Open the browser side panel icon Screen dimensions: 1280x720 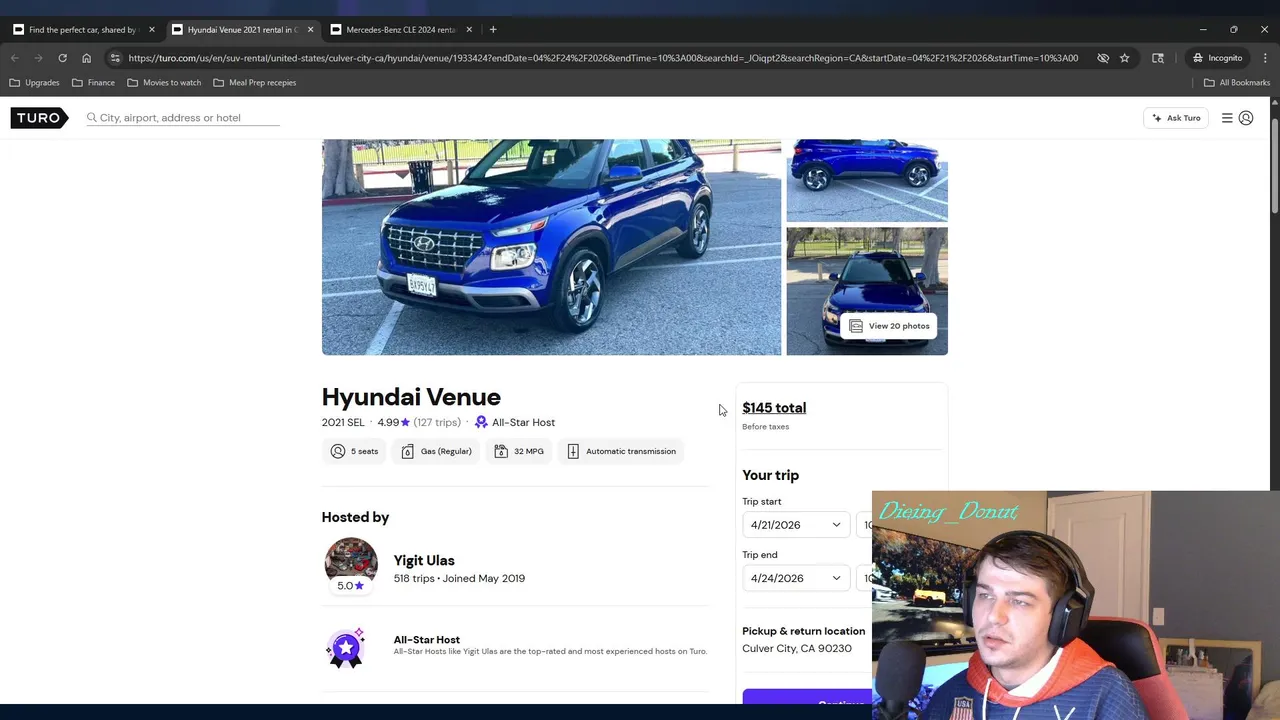pyautogui.click(x=1158, y=58)
